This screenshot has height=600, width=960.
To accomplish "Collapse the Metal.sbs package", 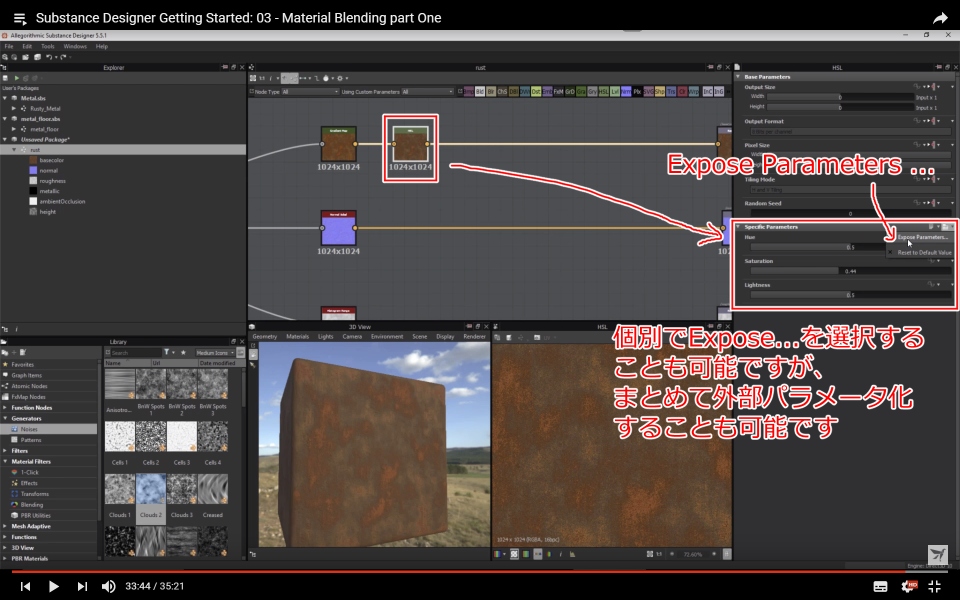I will [6, 98].
